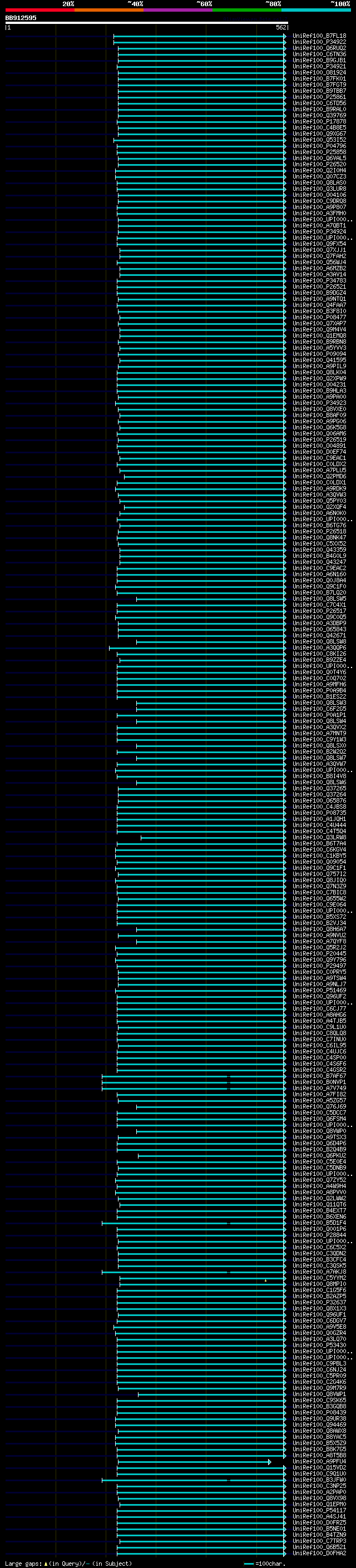This screenshot has height=1568, width=356.
Task: Select the UniRef100_P25861 label
Action: coord(319,97)
